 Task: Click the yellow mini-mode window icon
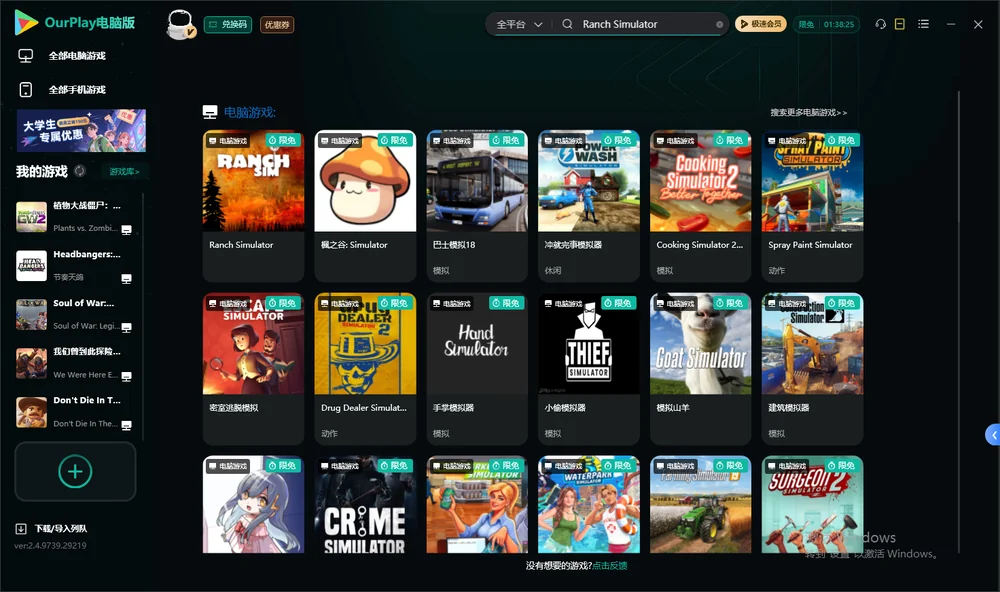point(900,24)
